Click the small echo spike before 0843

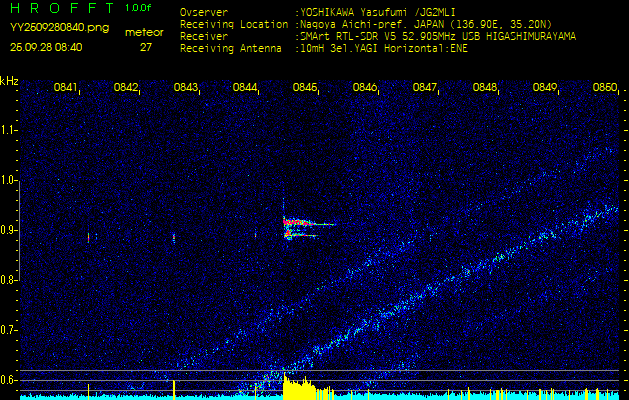point(174,238)
